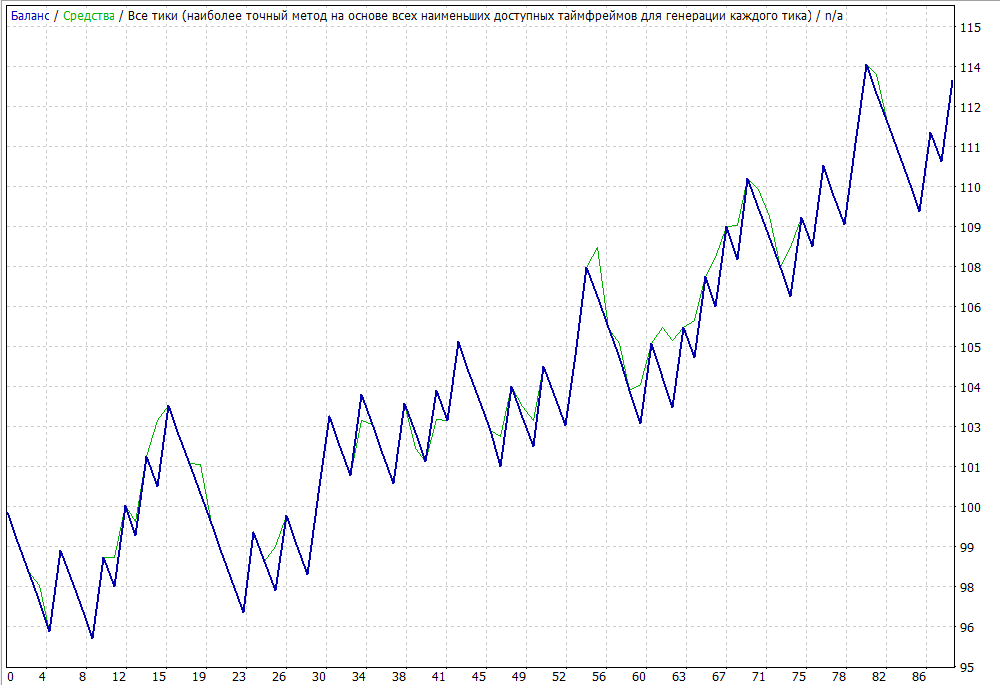Screen dimensions: 1000x685
Task: Click the 56 mark on horizontal axis
Action: pyautogui.click(x=599, y=677)
